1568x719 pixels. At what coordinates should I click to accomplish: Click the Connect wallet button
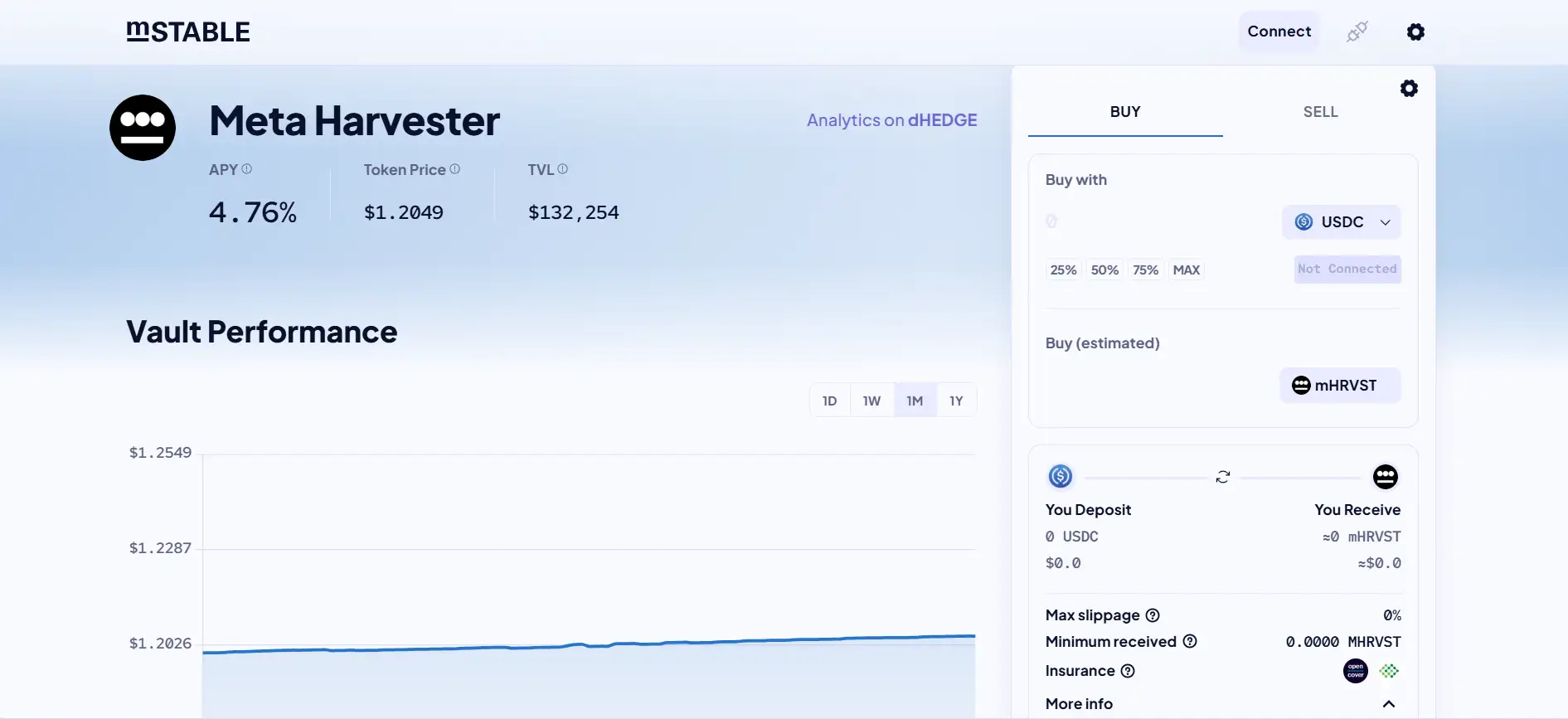click(x=1279, y=32)
